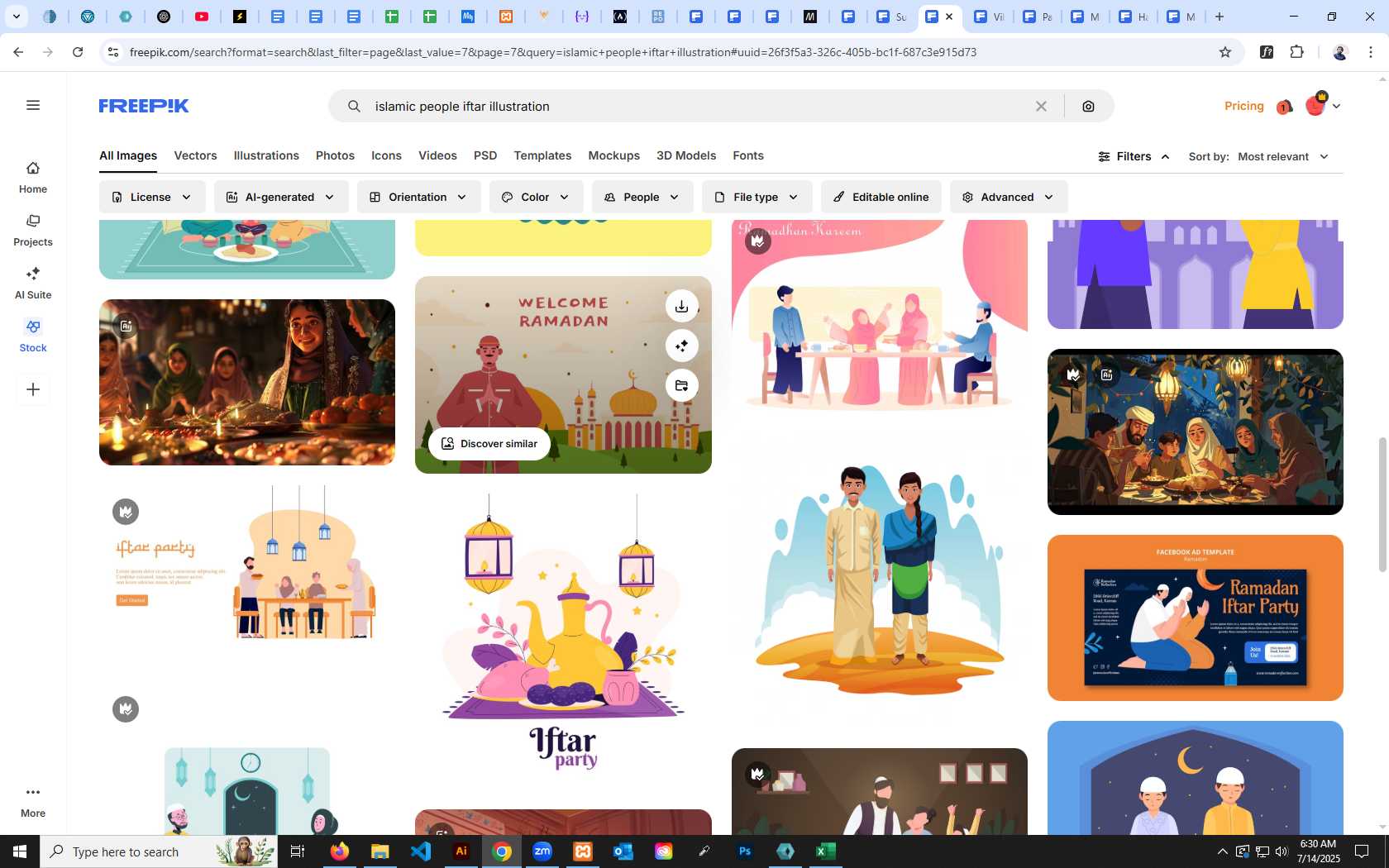Open AI Suite in the sidebar
The height and width of the screenshot is (868, 1389).
point(33,284)
